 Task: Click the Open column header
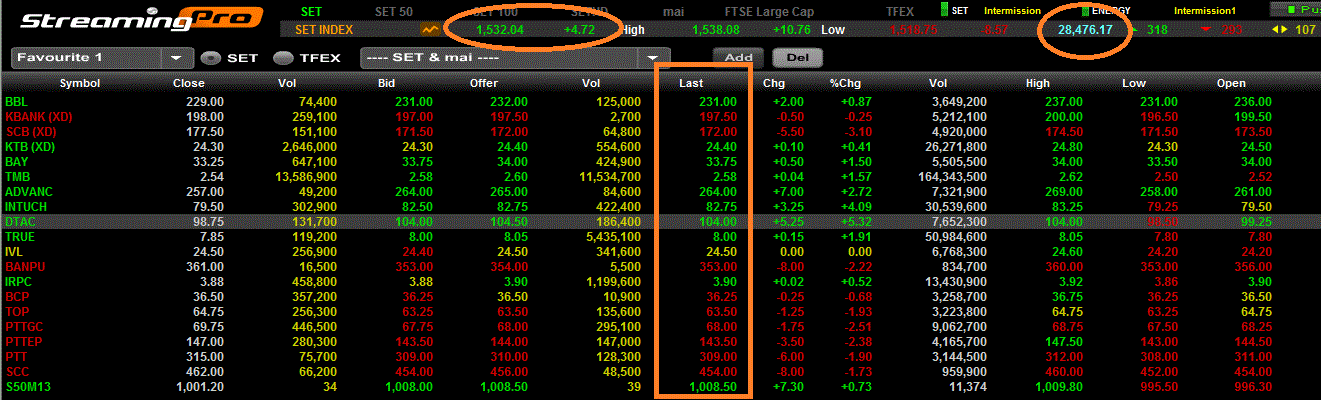point(1231,84)
